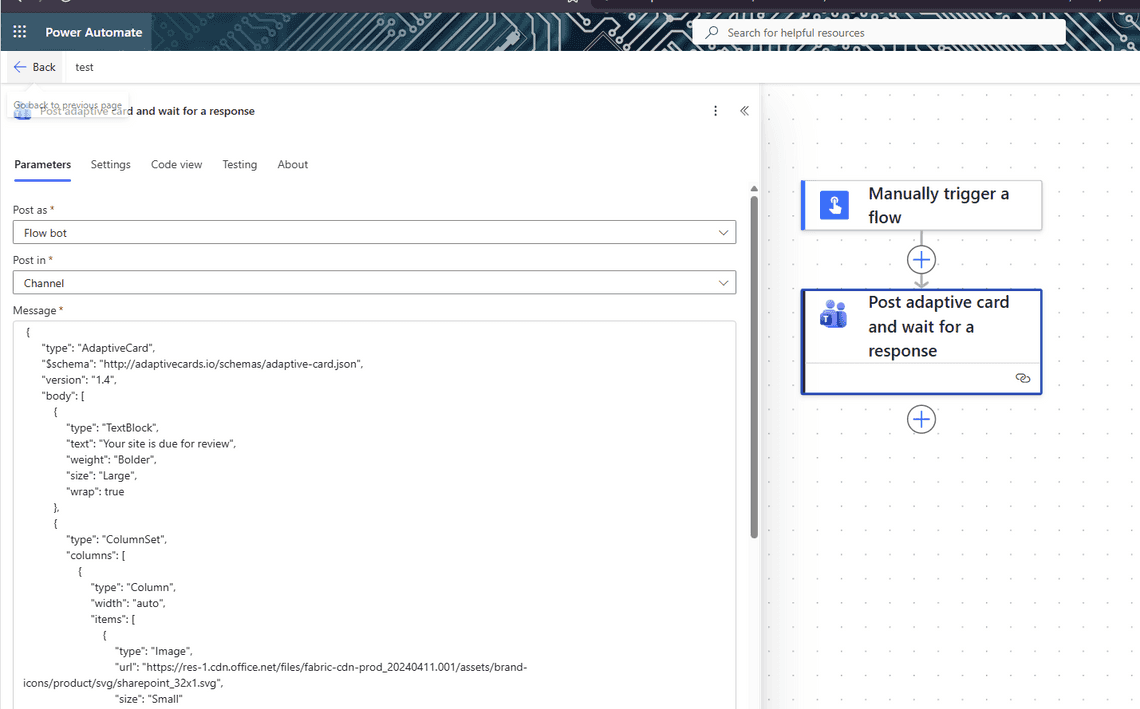The width and height of the screenshot is (1140, 709).
Task: Open the three-dot more options menu
Action: coord(715,111)
